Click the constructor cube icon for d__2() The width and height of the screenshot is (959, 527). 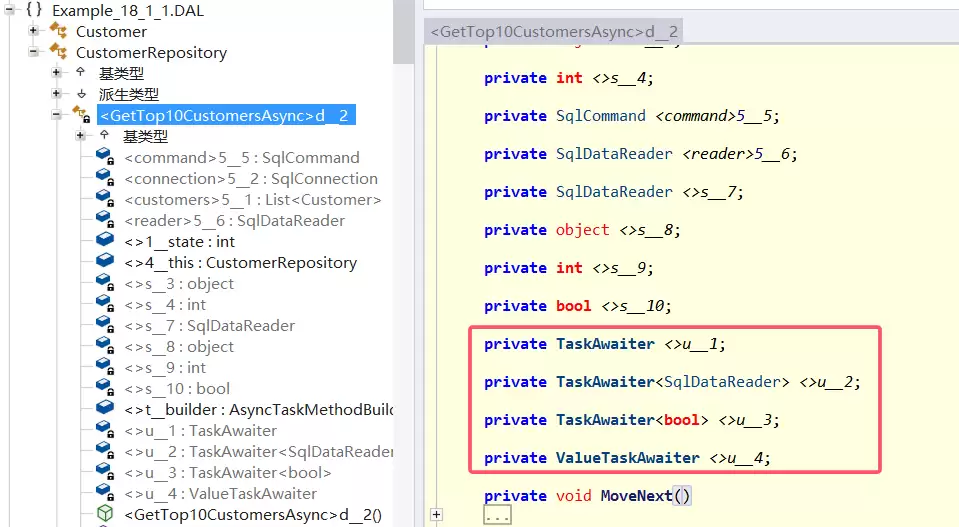[105, 513]
